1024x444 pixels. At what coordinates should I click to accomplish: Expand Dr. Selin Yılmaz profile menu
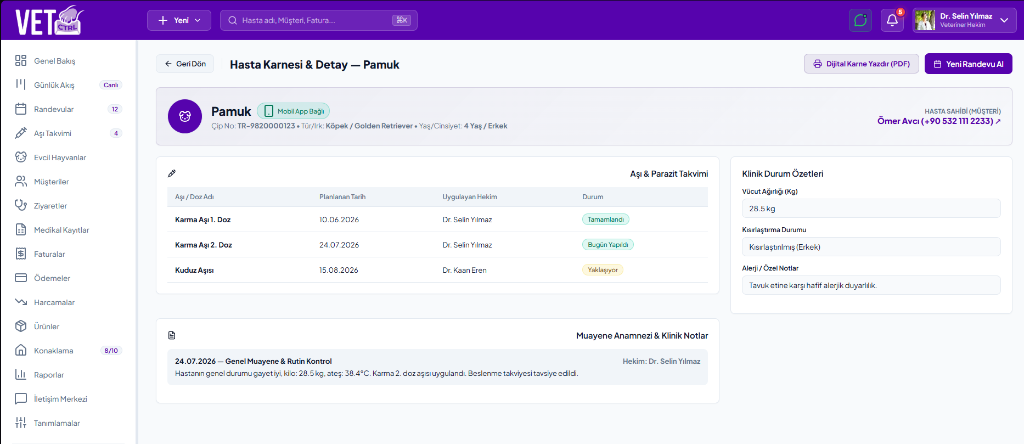(x=963, y=20)
